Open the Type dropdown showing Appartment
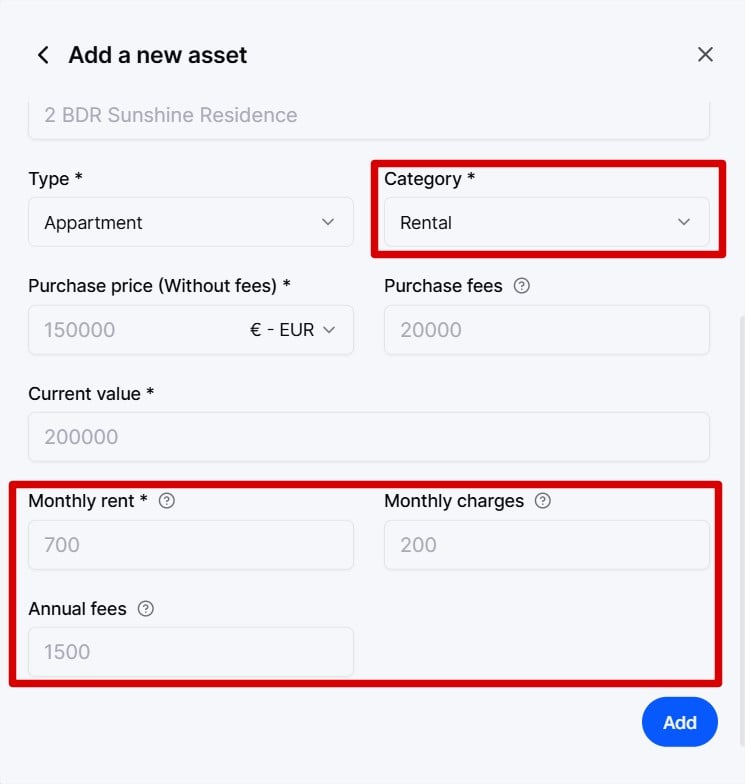Image resolution: width=745 pixels, height=784 pixels. click(x=190, y=222)
